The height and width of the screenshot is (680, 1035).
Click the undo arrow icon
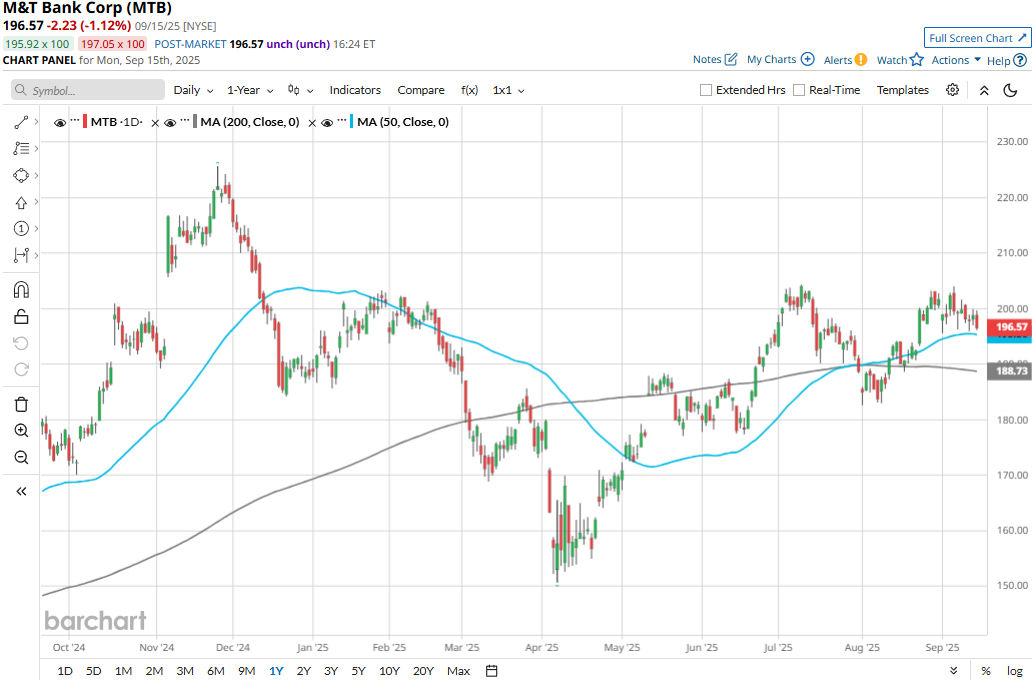click(21, 343)
